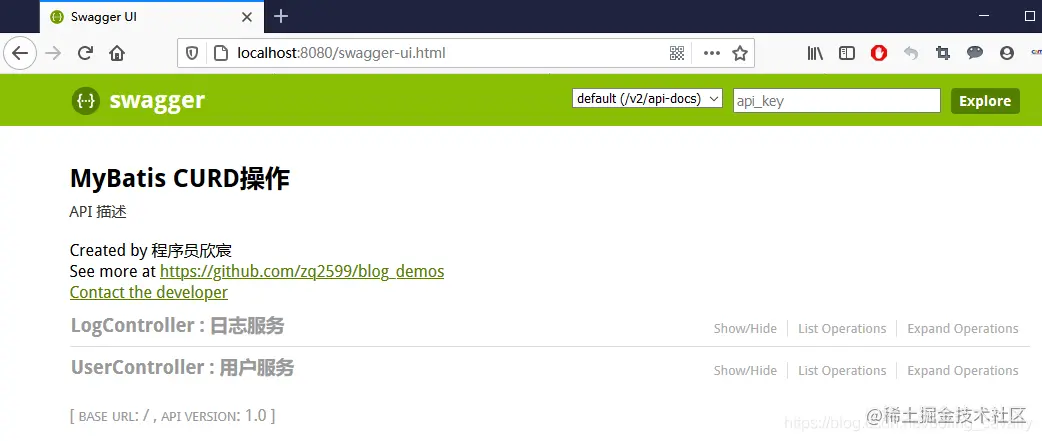This screenshot has height=441, width=1042.
Task: Click List Operations for LogController
Action: click(842, 329)
